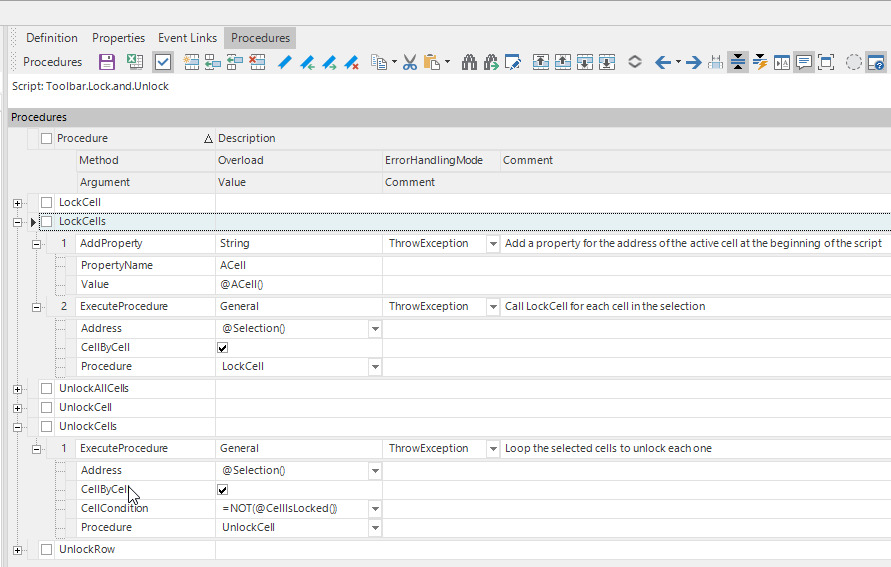Collapse the AddProperty step
The width and height of the screenshot is (891, 567).
(36, 244)
